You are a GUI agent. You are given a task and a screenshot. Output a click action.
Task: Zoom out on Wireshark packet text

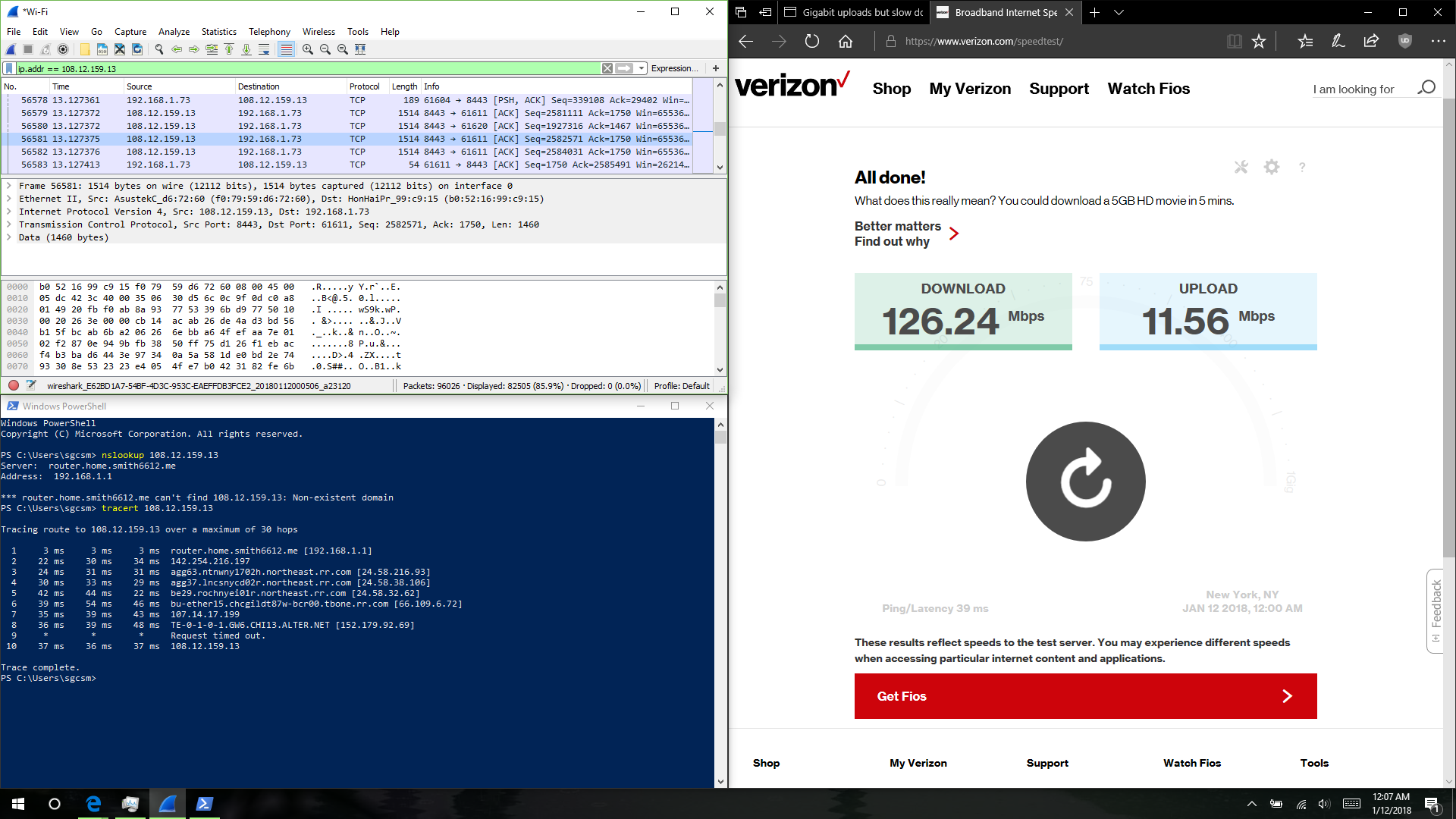325,49
